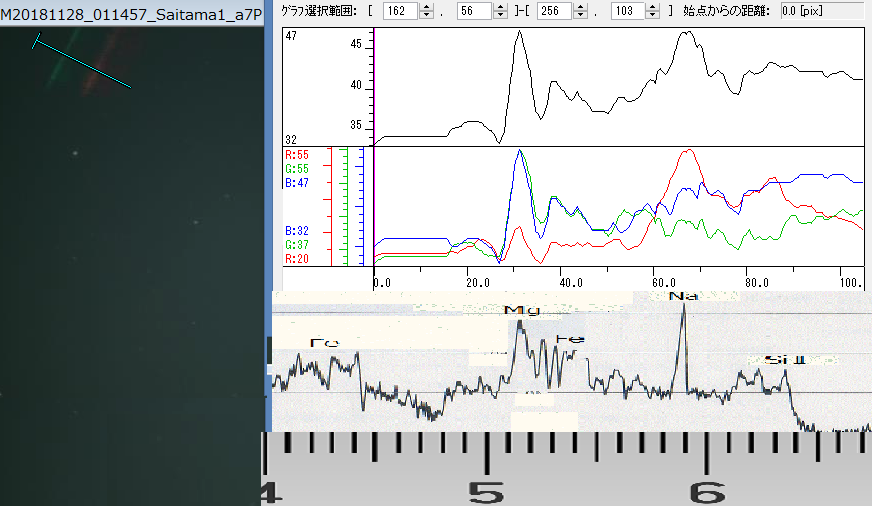The width and height of the screenshot is (872, 506).
Task: Click the M20181128_011457_Saitama1 image title
Action: pos(131,10)
